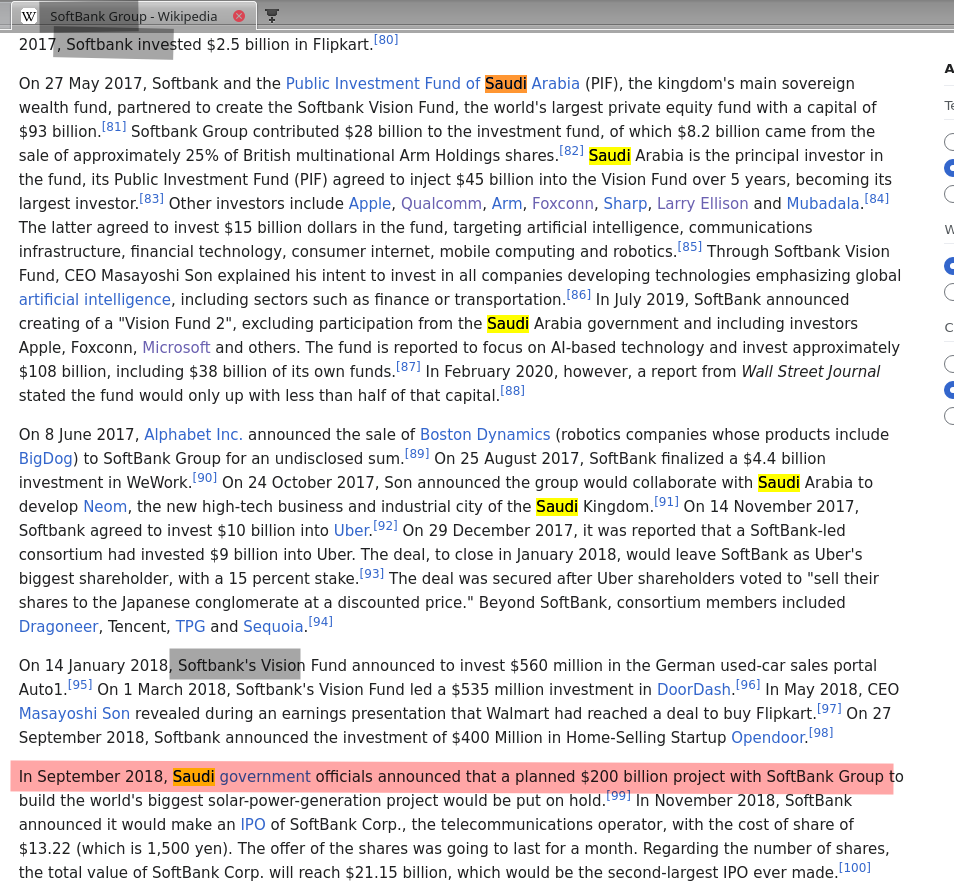
Task: Click the Sequoia link
Action: coord(273,627)
